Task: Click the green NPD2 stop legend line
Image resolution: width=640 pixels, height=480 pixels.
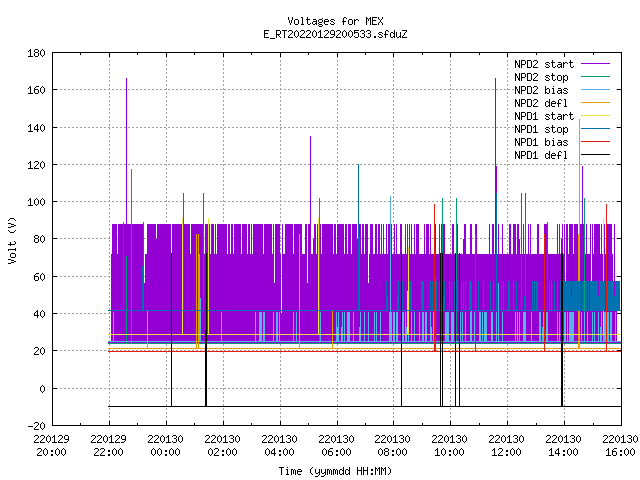Action: [x=595, y=77]
